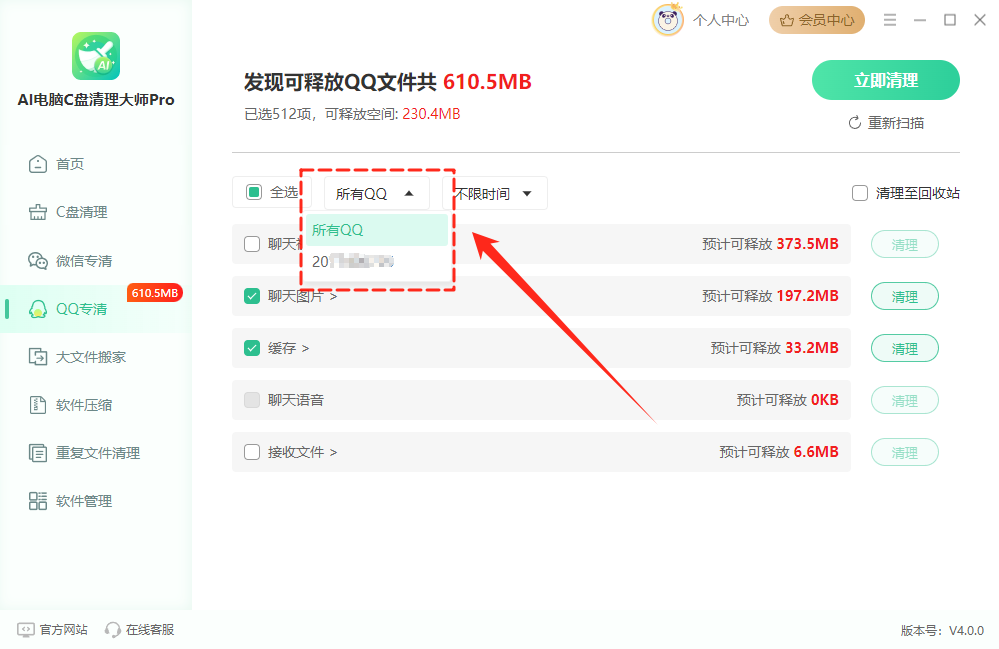The width and height of the screenshot is (999, 649).
Task: Click the AI C-disk cleaner app logo
Action: pyautogui.click(x=96, y=56)
